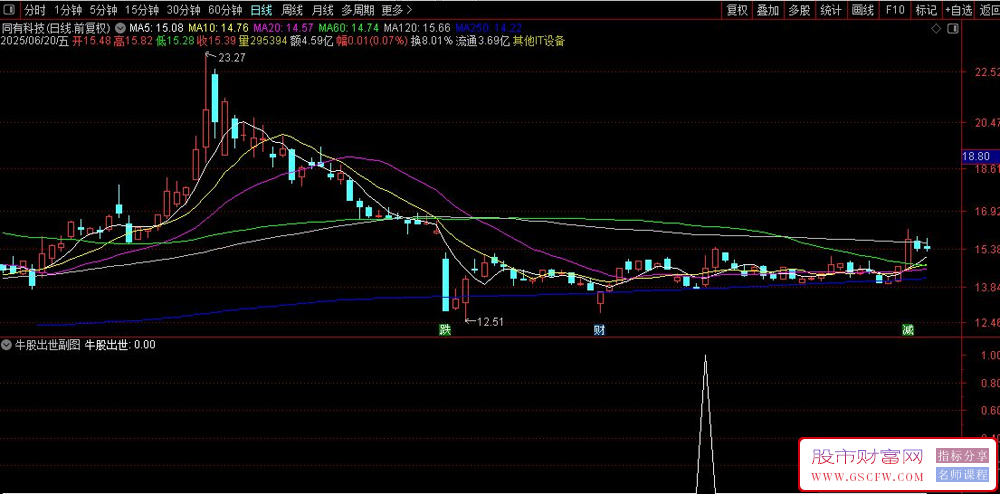Click the 量295394 volume value
Viewport: 1000px width, 494px height.
point(263,41)
